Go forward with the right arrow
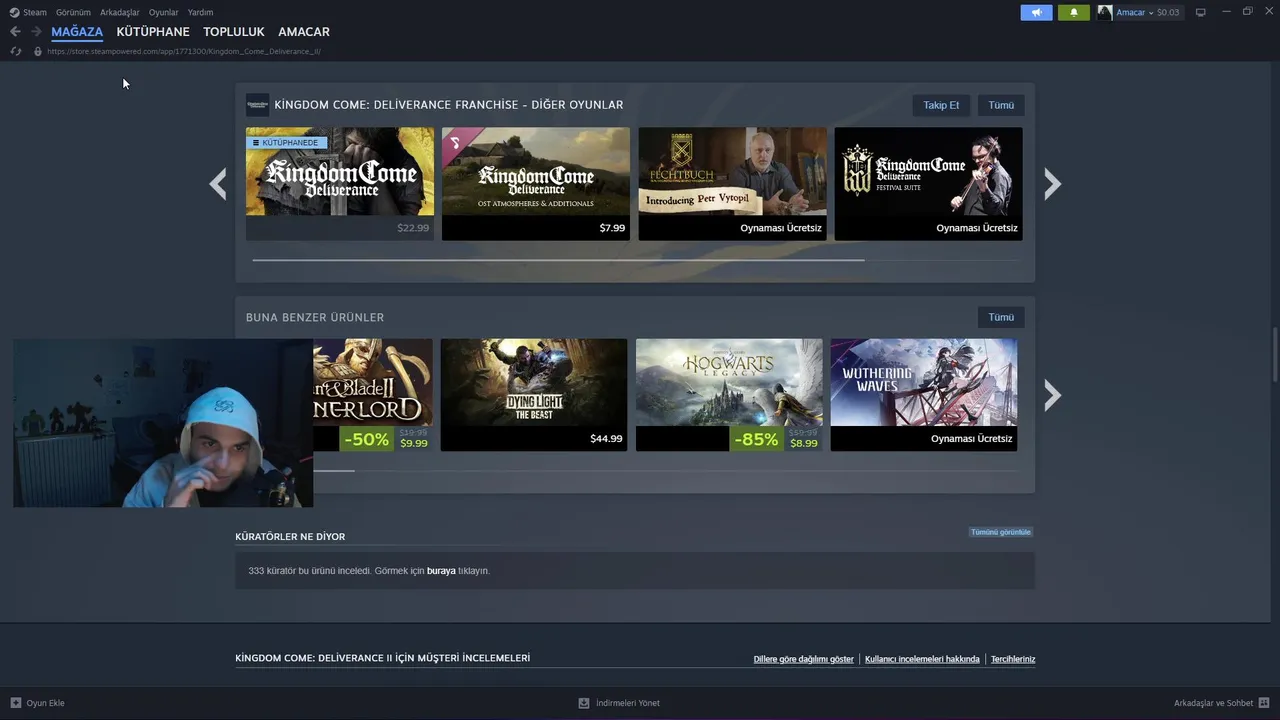The width and height of the screenshot is (1280, 720). click(x=36, y=32)
